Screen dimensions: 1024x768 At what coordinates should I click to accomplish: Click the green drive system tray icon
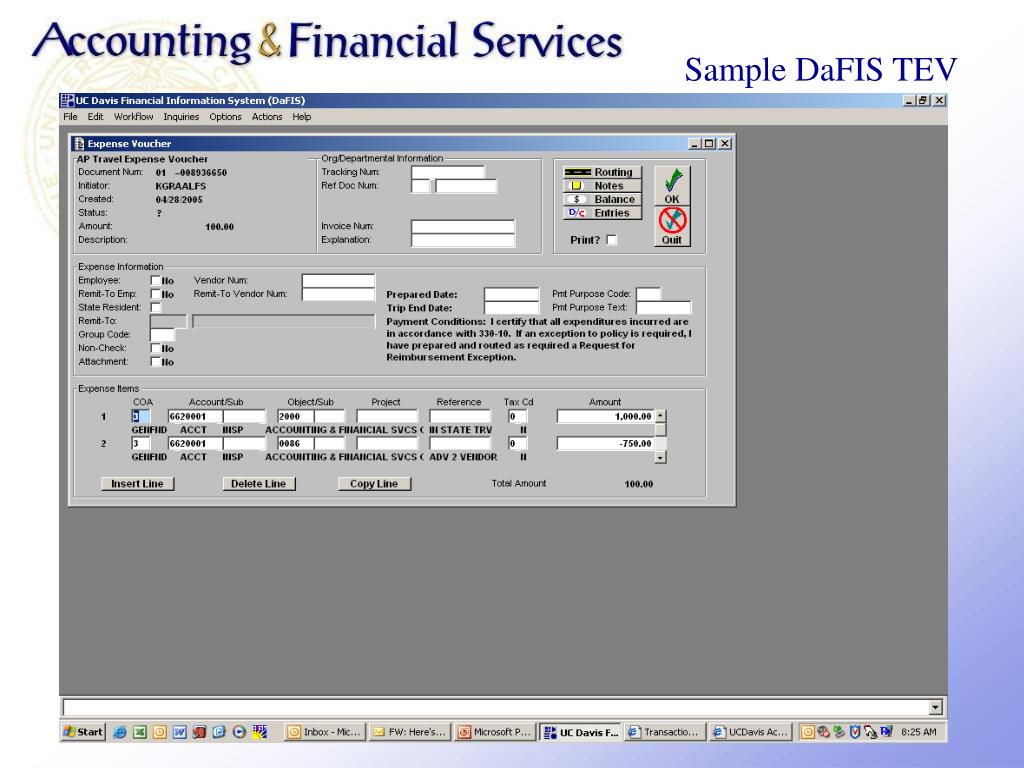click(839, 732)
